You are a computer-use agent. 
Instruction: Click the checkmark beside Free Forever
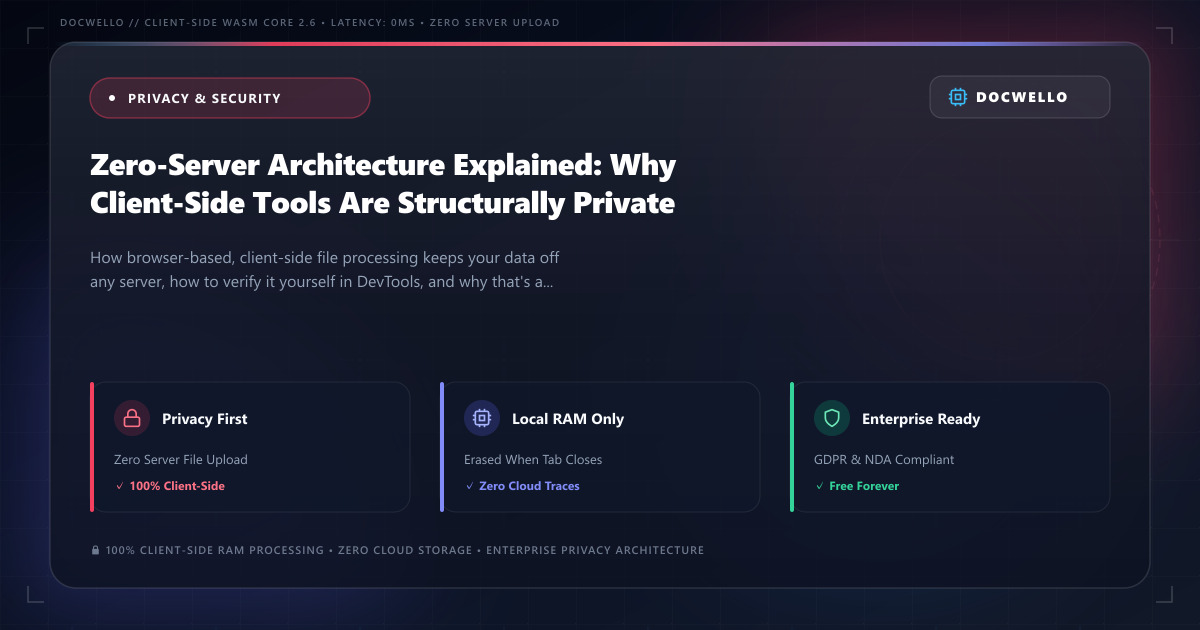coord(819,486)
